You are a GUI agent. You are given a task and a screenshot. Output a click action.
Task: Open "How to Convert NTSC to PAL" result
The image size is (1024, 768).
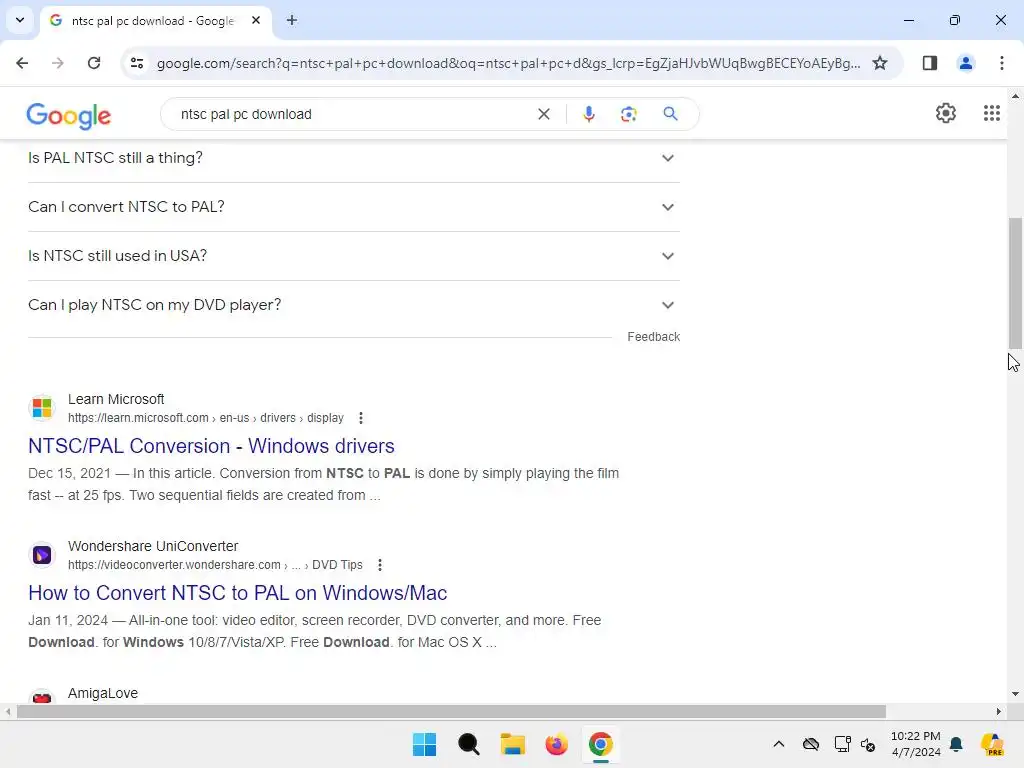pyautogui.click(x=238, y=593)
